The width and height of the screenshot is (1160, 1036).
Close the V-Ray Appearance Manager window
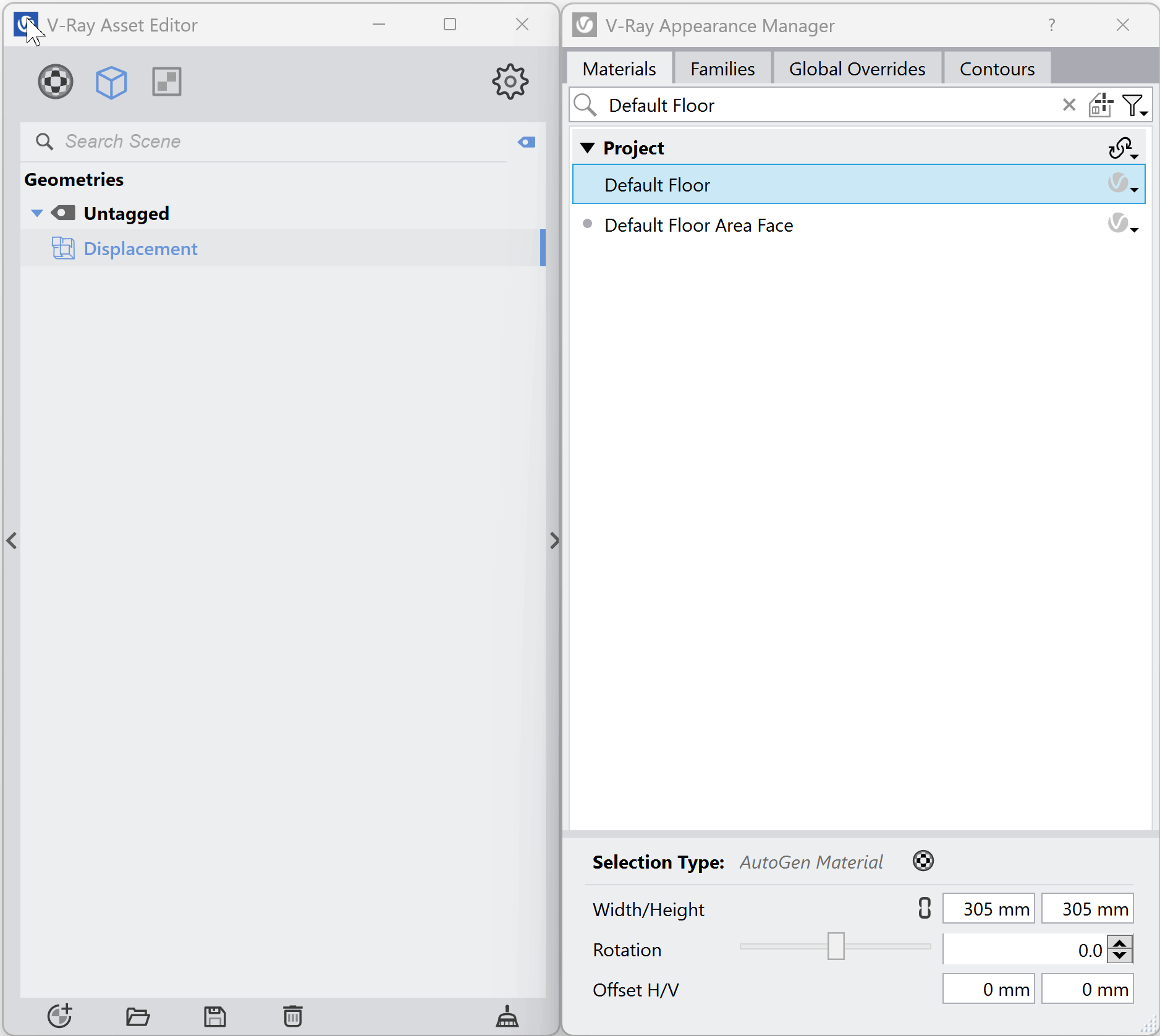1123,25
